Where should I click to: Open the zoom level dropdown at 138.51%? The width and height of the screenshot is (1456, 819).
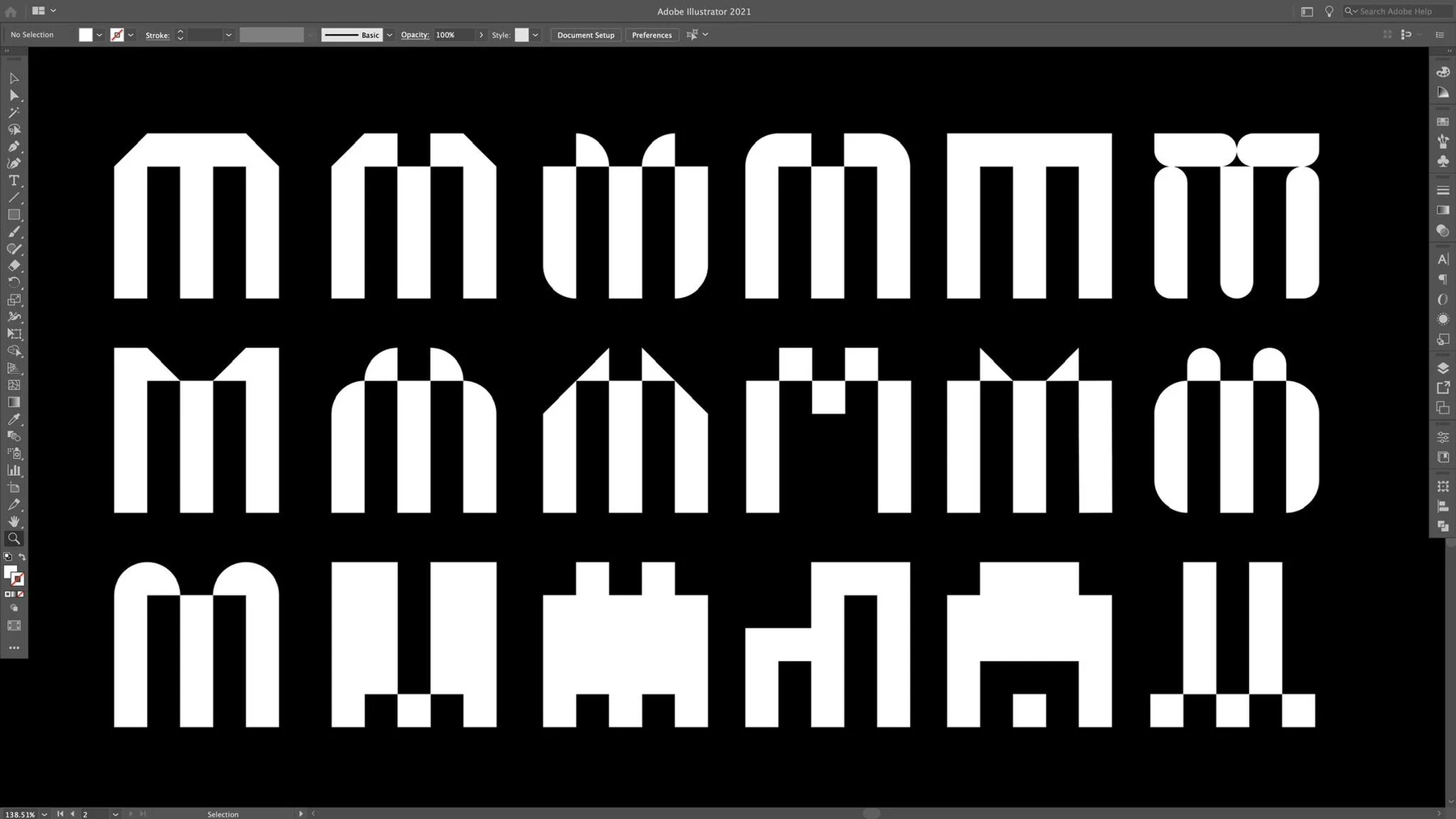tap(44, 814)
